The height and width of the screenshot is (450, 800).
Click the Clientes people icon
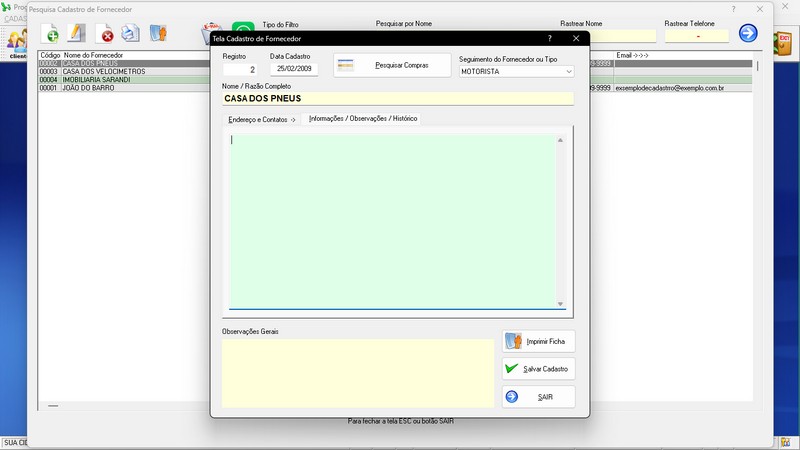(16, 41)
